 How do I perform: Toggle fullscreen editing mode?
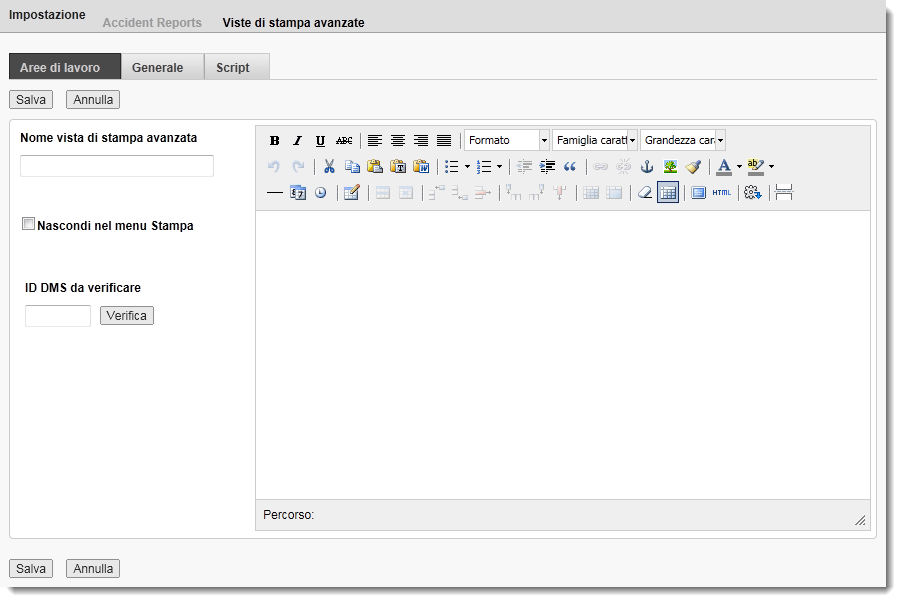697,192
